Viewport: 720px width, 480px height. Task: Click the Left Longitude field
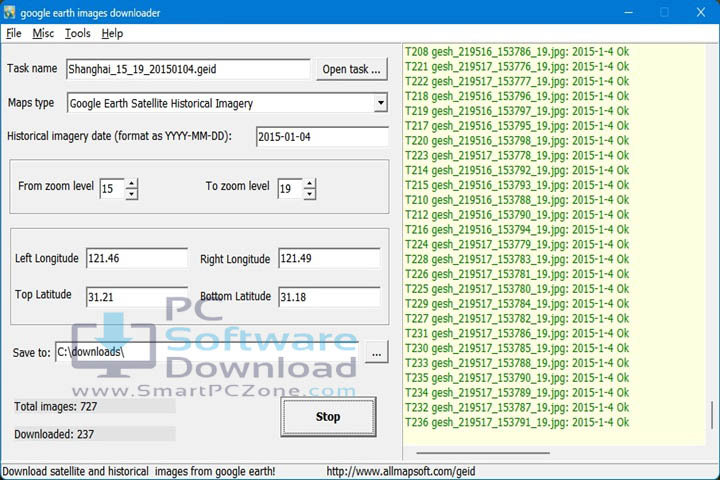[137, 258]
